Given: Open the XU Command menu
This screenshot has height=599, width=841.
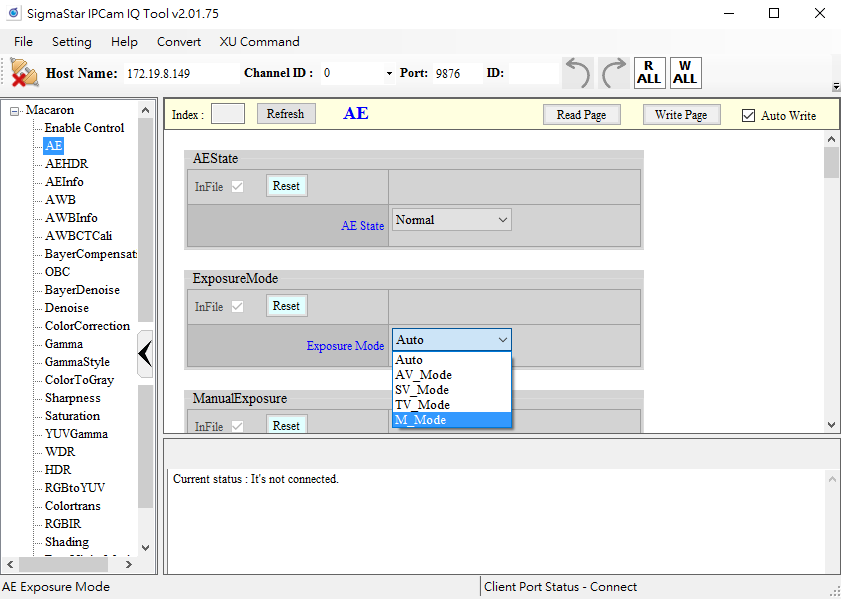Looking at the screenshot, I should (259, 42).
